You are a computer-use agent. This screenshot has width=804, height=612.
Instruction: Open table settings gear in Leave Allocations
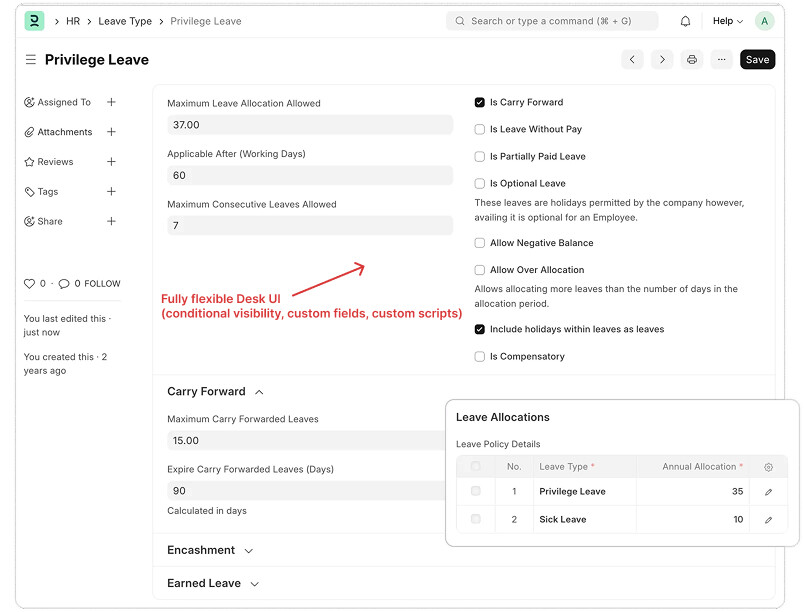(768, 467)
